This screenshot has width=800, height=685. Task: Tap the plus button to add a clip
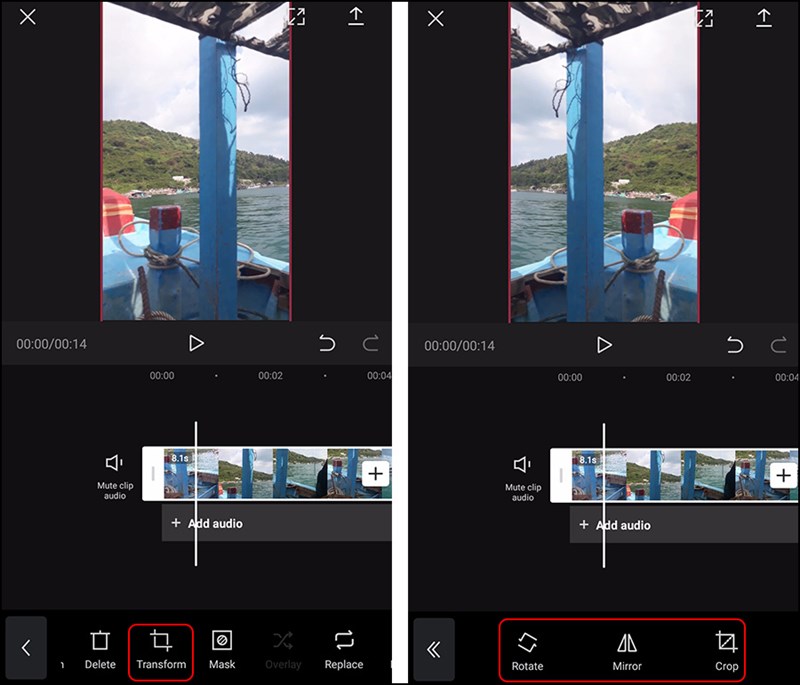[x=374, y=474]
